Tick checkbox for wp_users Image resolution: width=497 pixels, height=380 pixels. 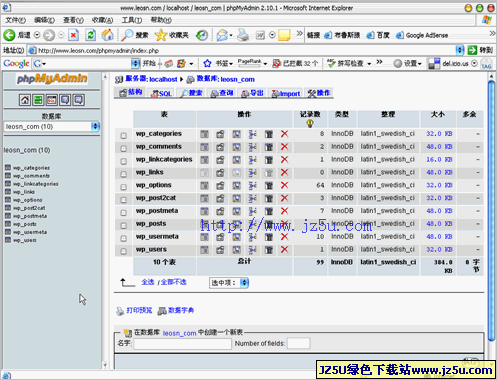click(x=123, y=251)
